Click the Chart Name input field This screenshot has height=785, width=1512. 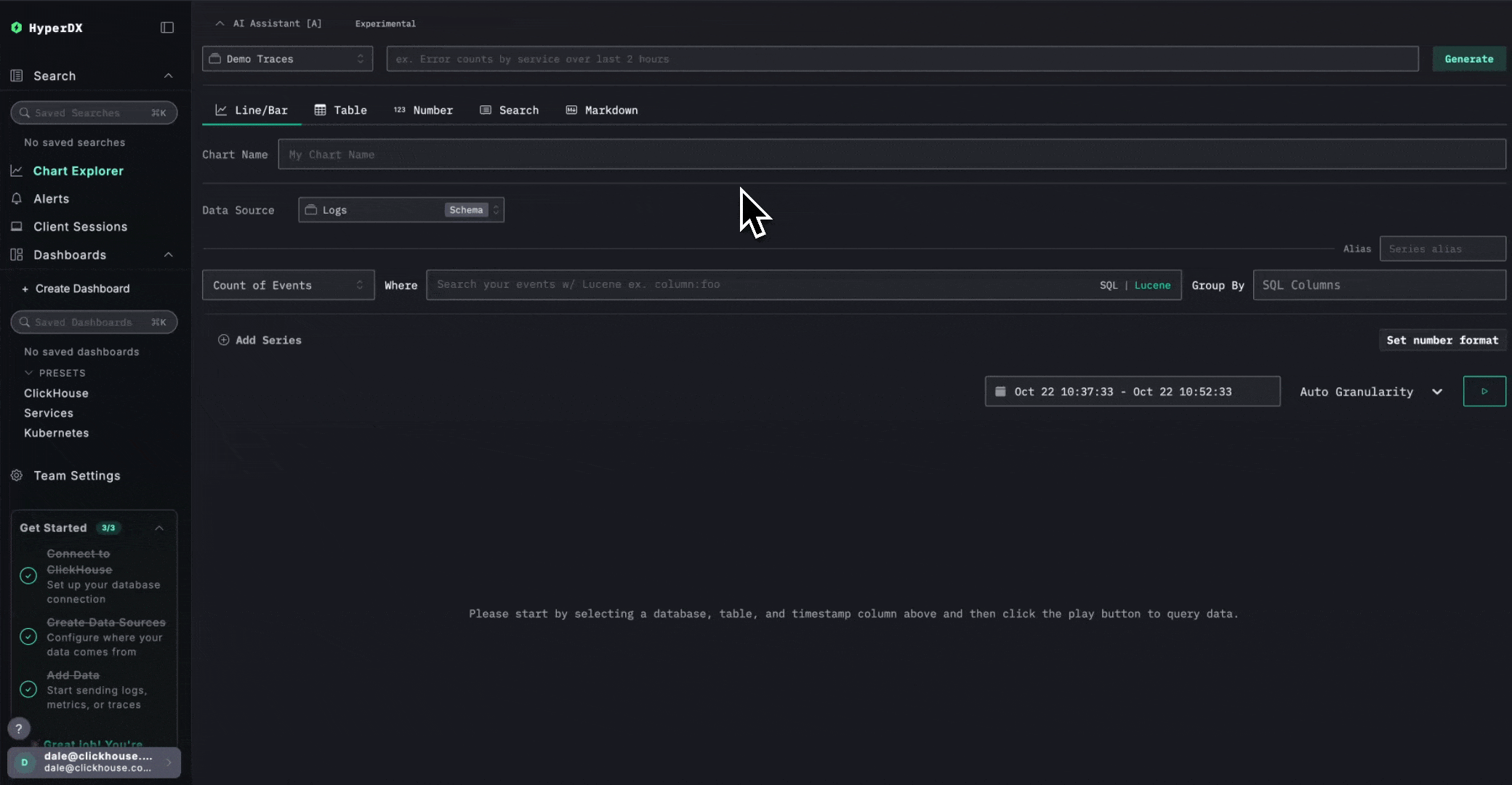coord(891,155)
